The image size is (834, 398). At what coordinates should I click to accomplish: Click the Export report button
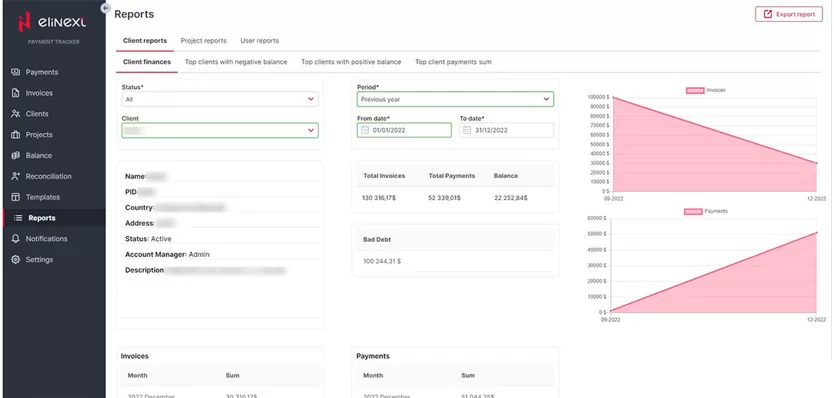tap(789, 14)
